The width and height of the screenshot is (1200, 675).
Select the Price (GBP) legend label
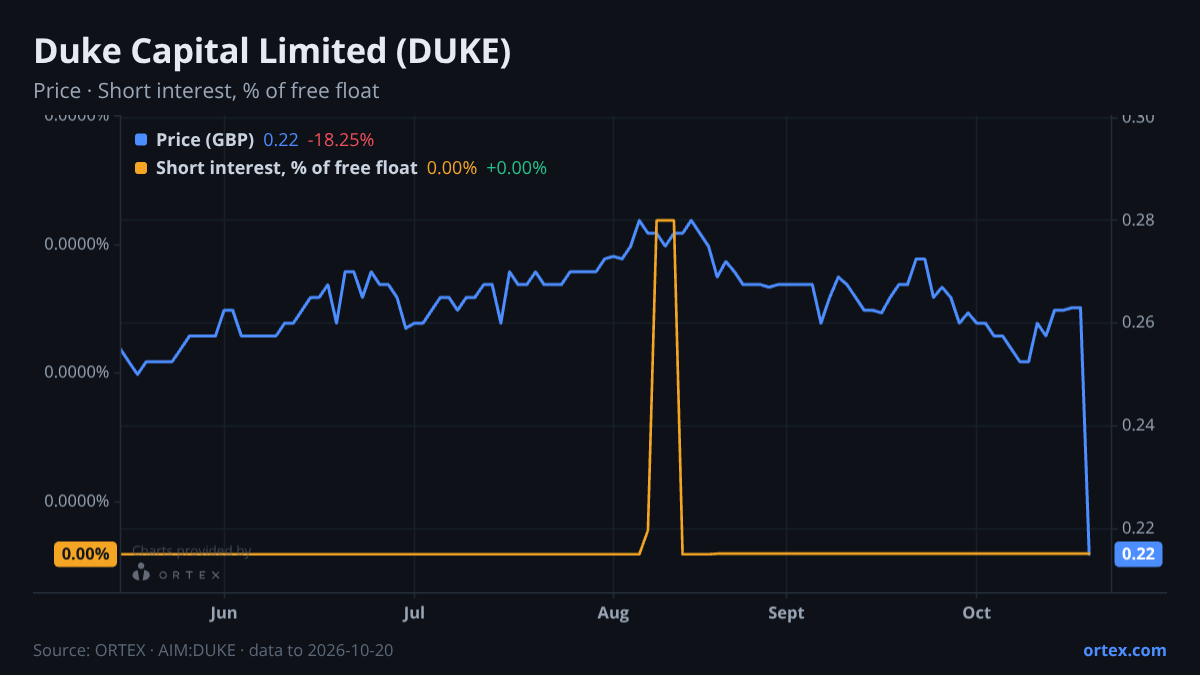pyautogui.click(x=205, y=140)
